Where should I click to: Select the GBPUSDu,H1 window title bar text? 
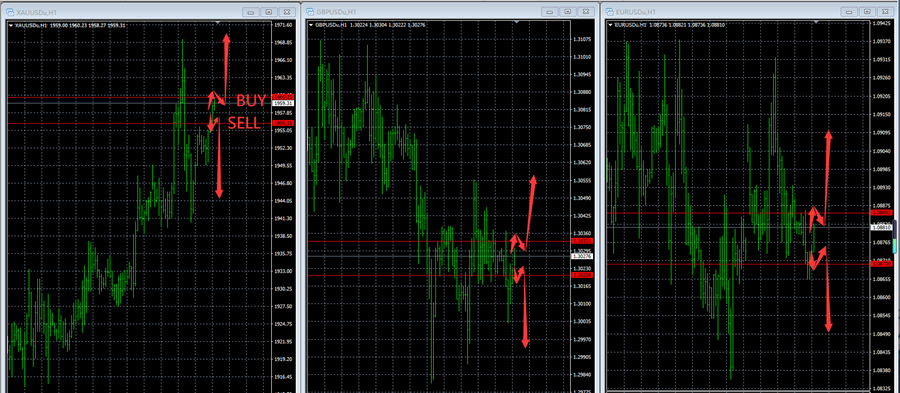click(335, 12)
